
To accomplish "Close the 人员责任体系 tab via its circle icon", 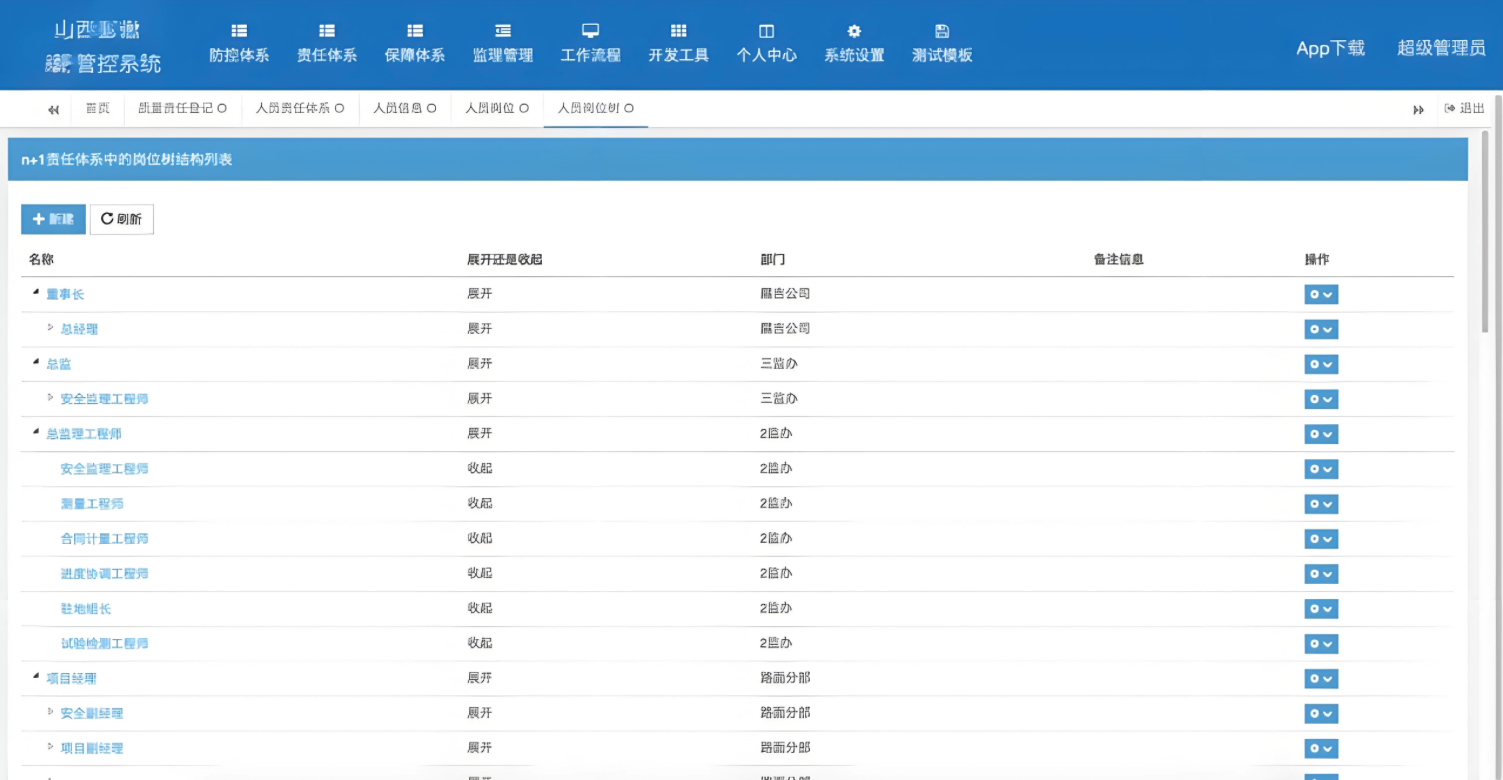I will tap(340, 109).
